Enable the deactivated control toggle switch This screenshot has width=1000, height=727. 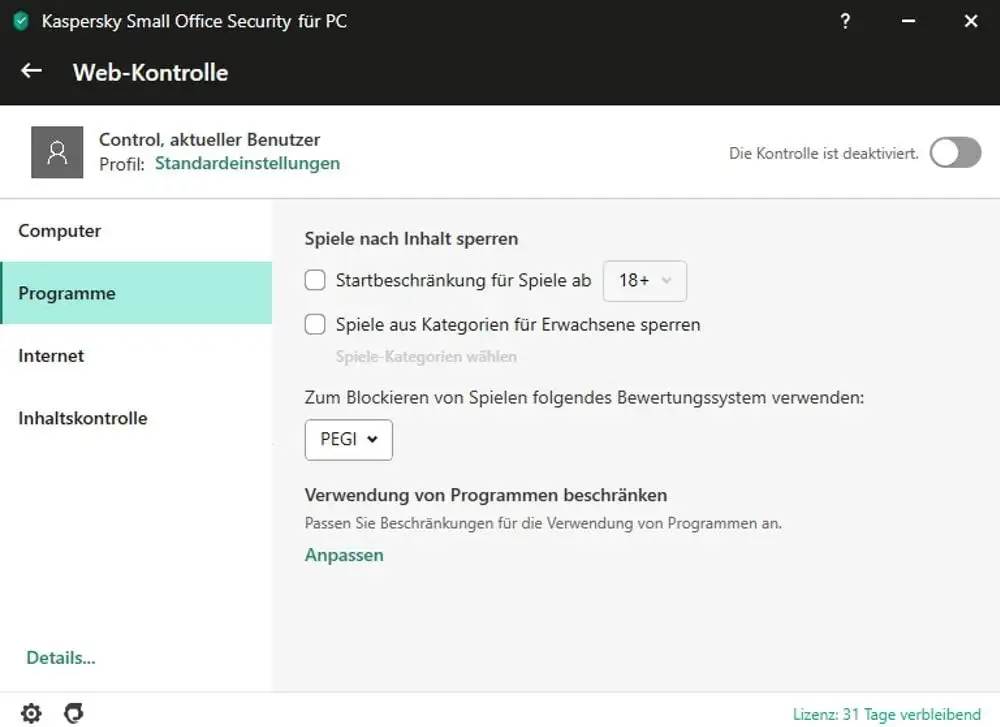point(955,153)
